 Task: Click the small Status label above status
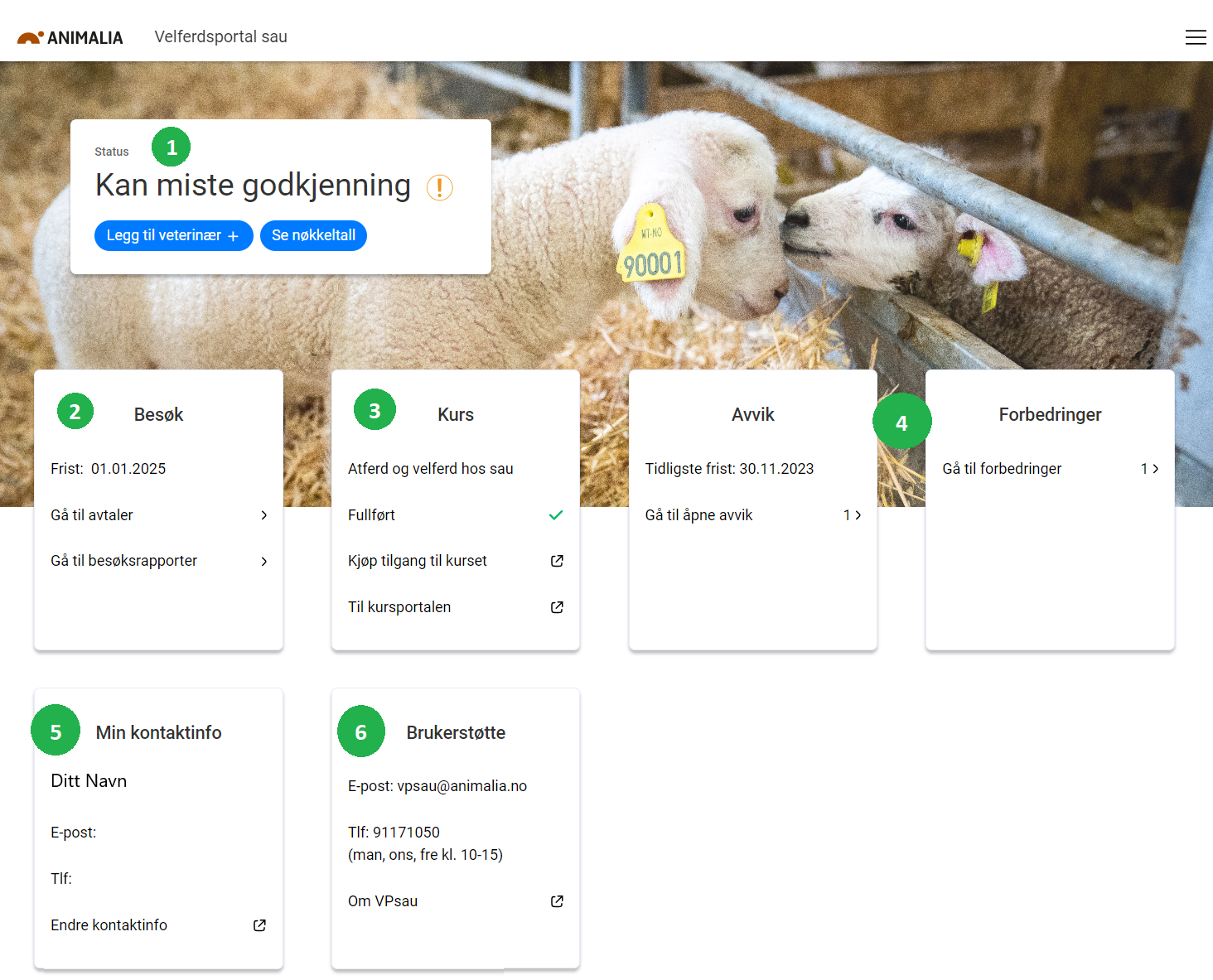112,152
